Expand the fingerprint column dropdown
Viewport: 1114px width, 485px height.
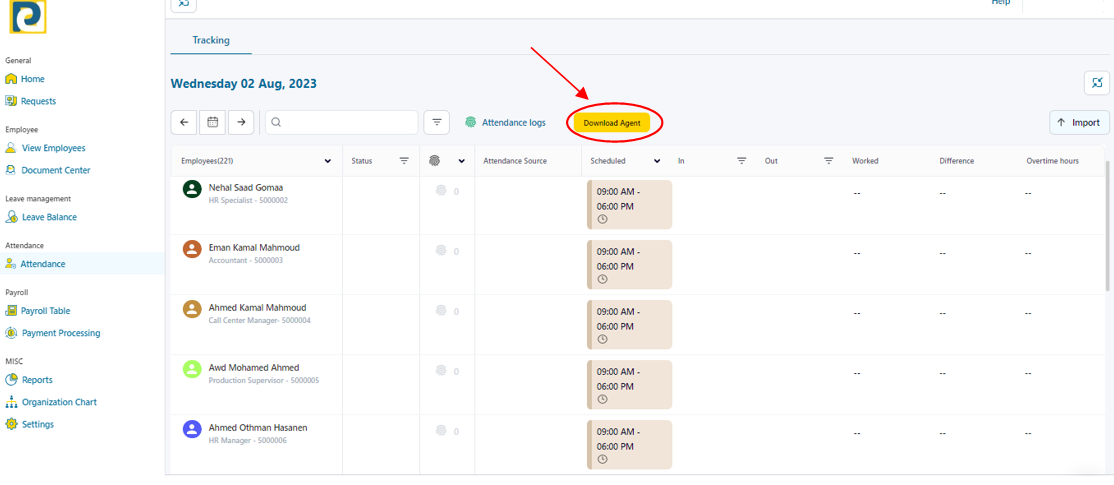point(462,161)
